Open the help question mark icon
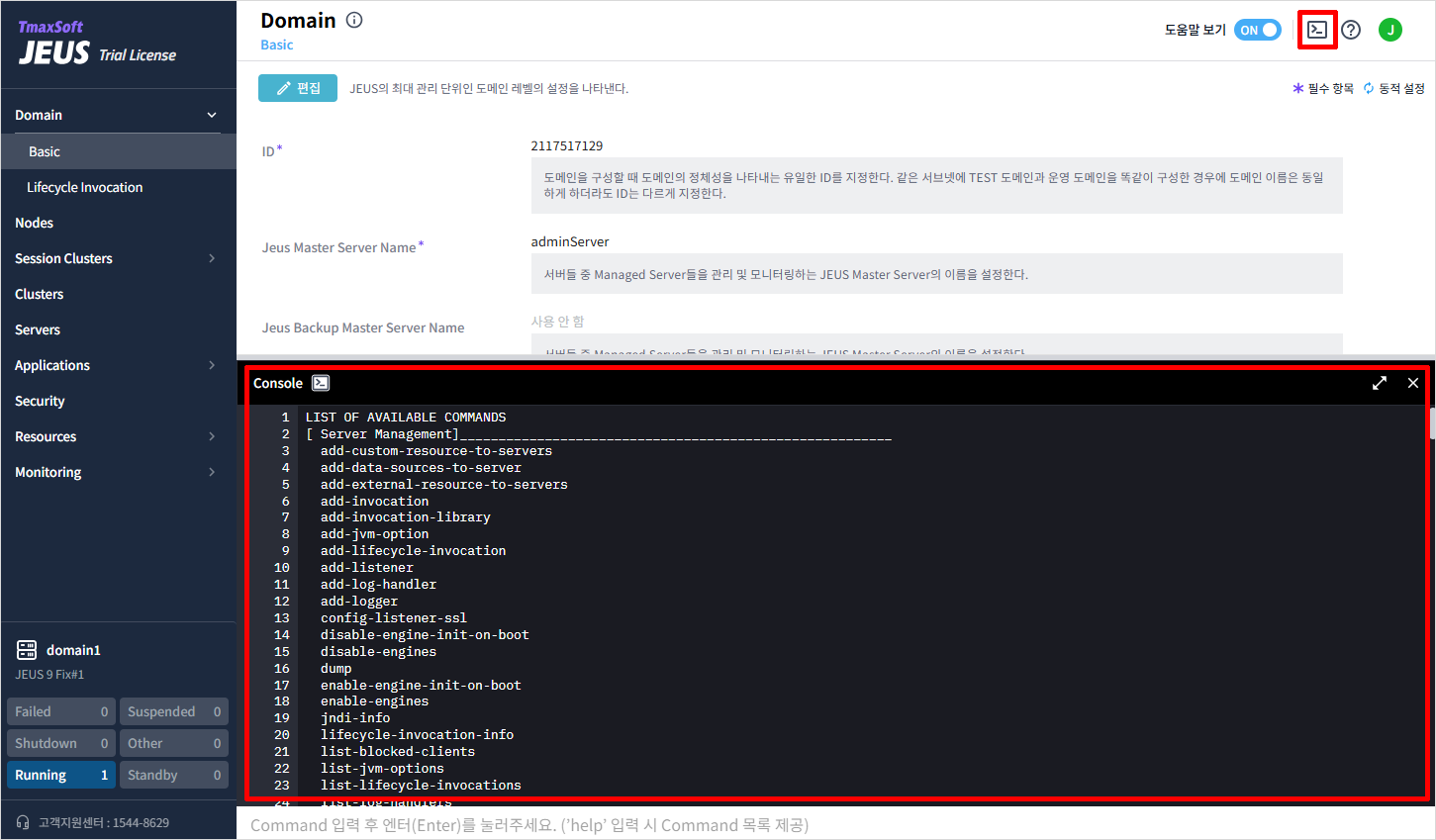 1351,30
